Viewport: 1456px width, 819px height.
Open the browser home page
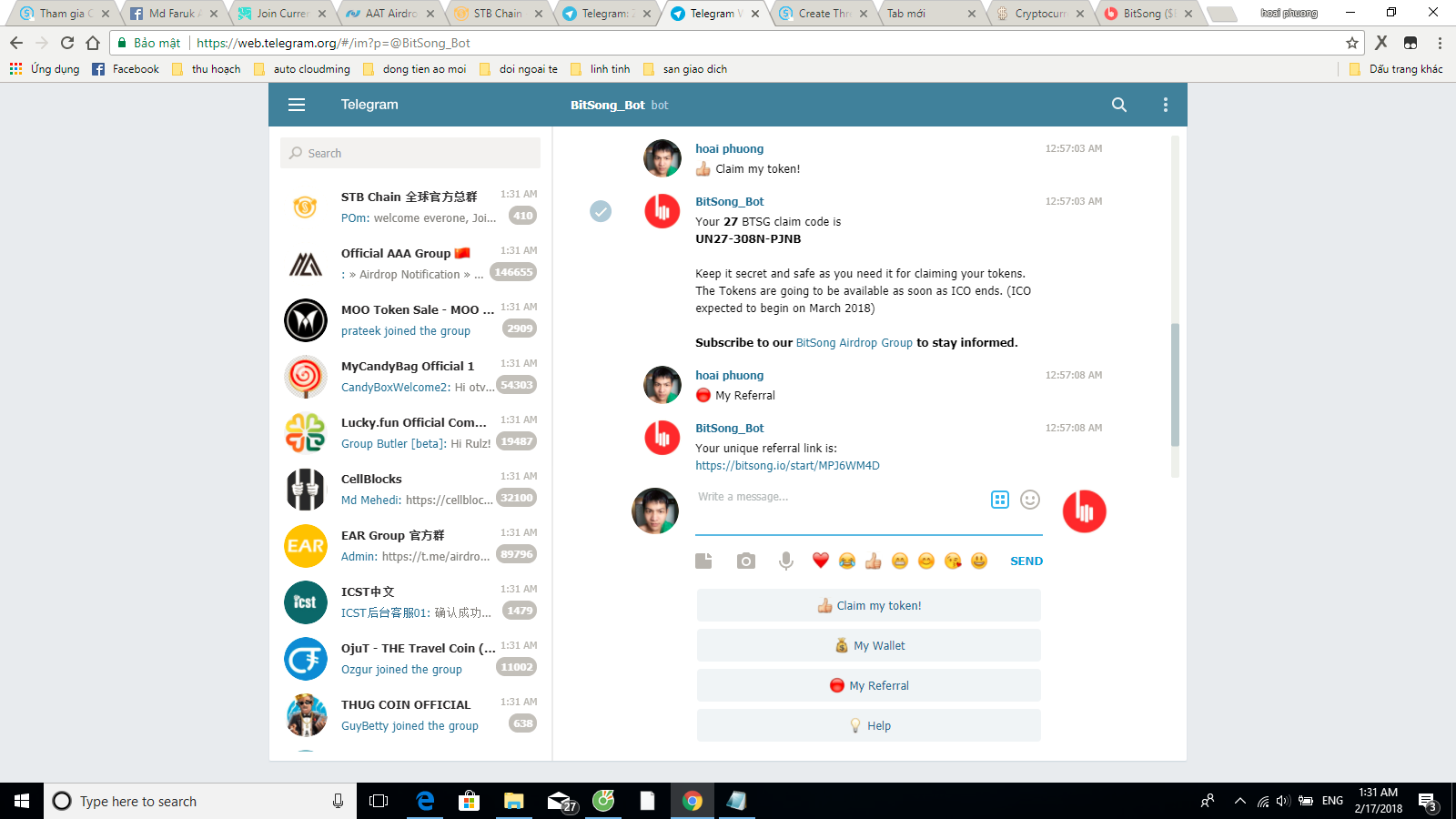tap(93, 43)
